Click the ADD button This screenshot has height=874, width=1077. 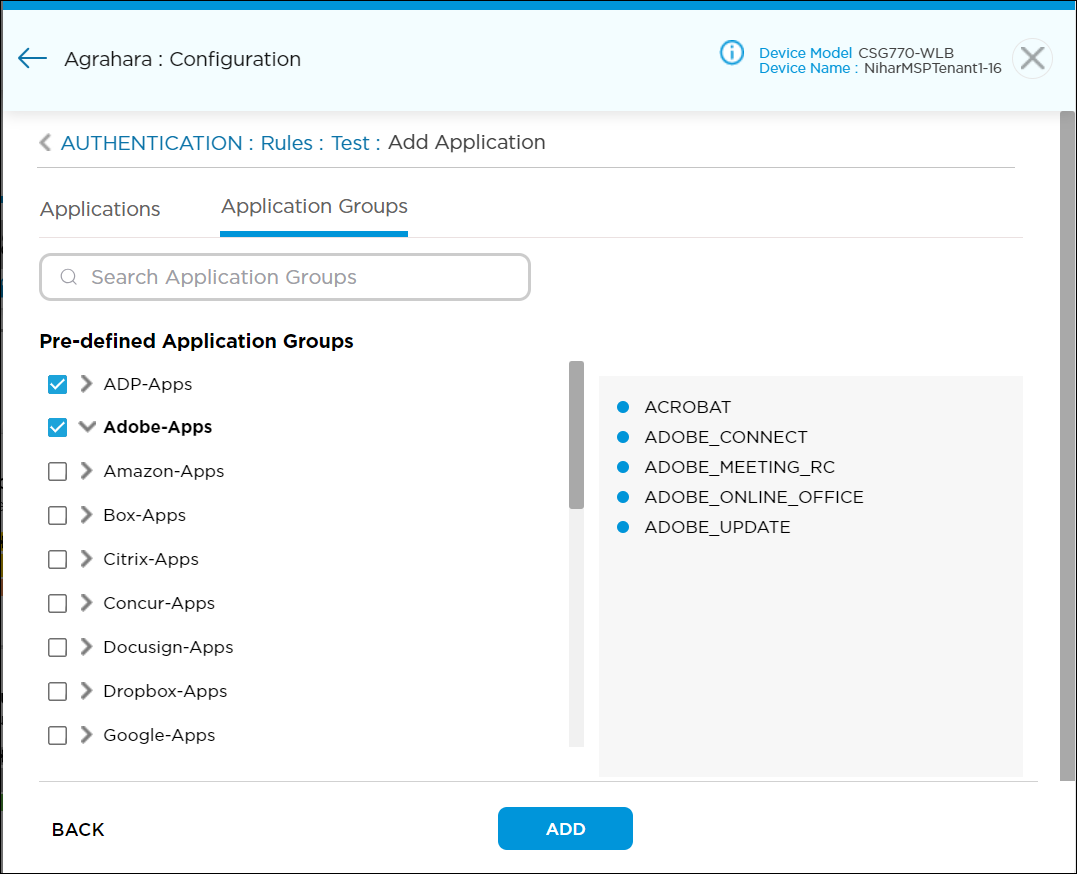point(565,829)
